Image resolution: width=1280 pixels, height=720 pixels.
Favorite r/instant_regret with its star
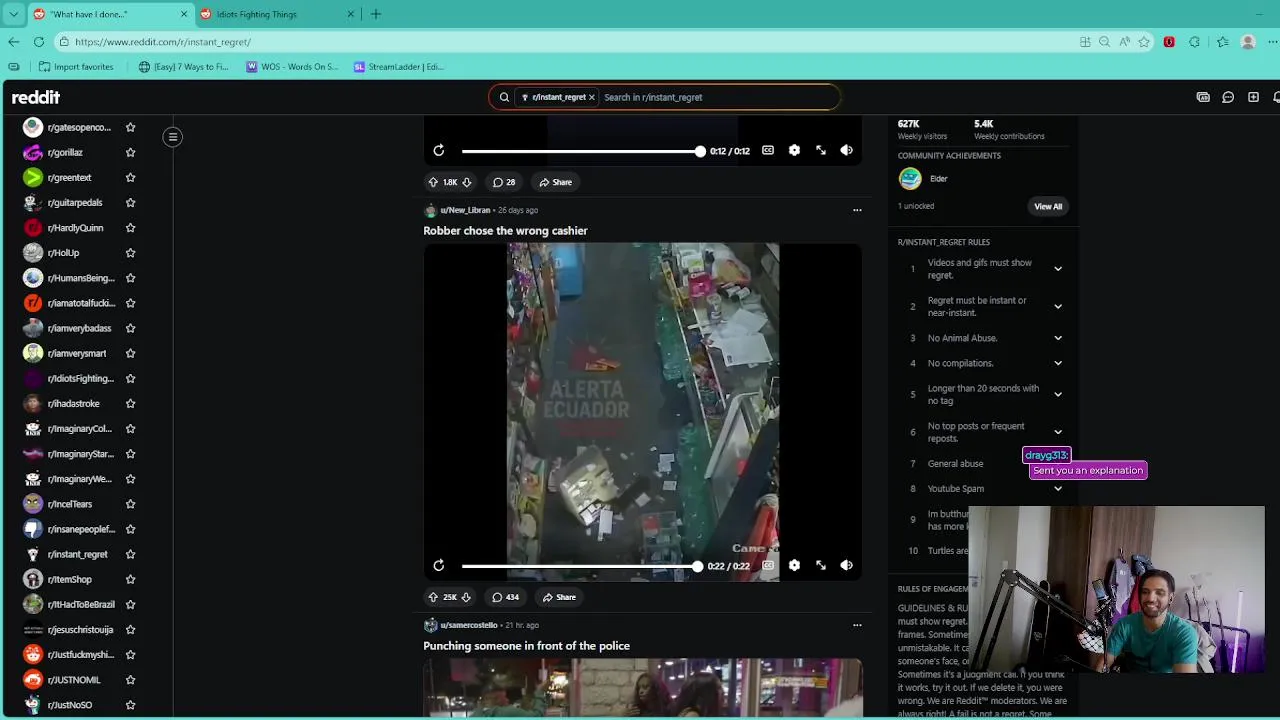tap(130, 554)
